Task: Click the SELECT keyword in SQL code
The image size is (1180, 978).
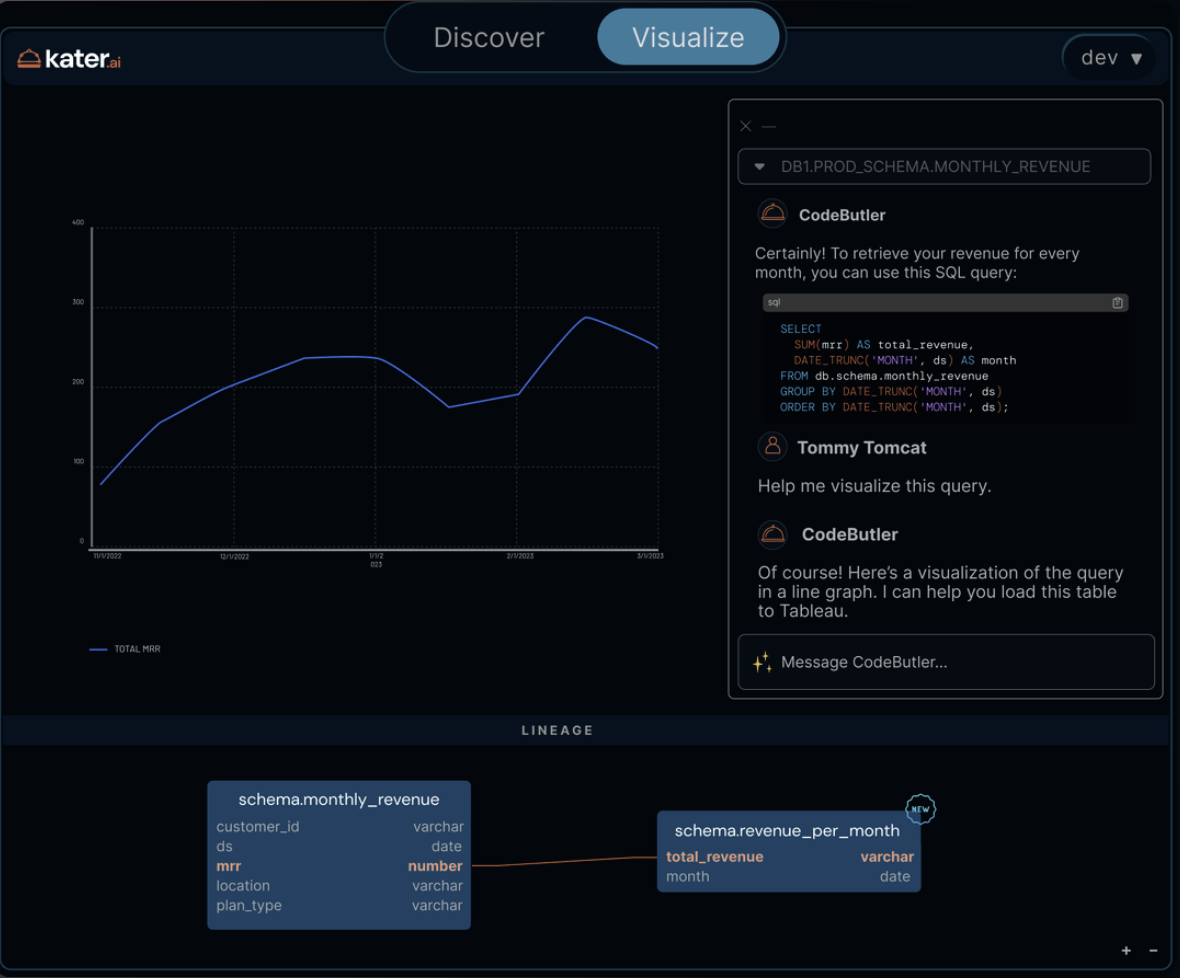Action: coord(801,329)
